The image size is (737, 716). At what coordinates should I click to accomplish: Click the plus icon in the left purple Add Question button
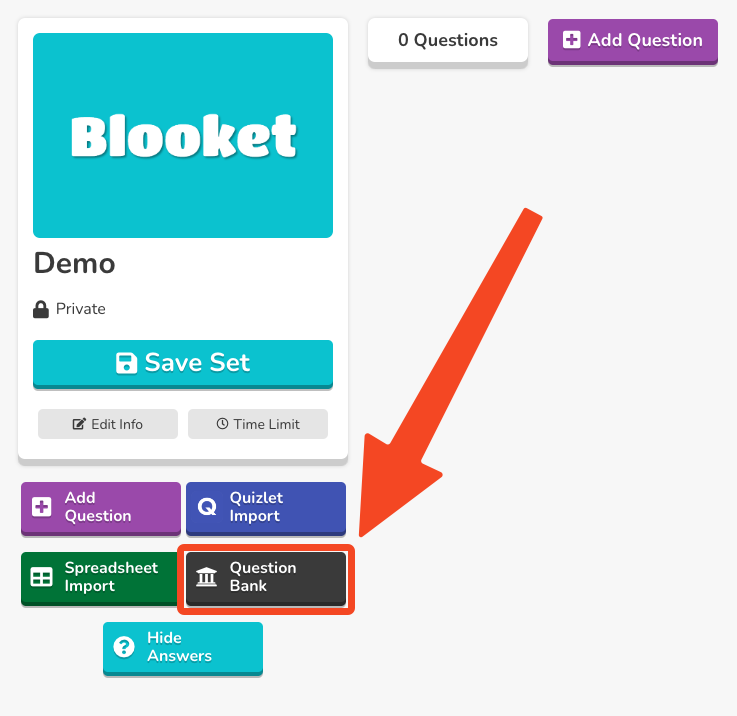click(x=42, y=507)
